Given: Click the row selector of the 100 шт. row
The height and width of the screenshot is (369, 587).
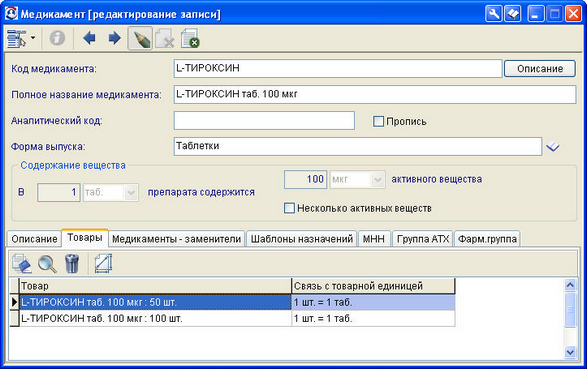Looking at the screenshot, I should (x=14, y=318).
